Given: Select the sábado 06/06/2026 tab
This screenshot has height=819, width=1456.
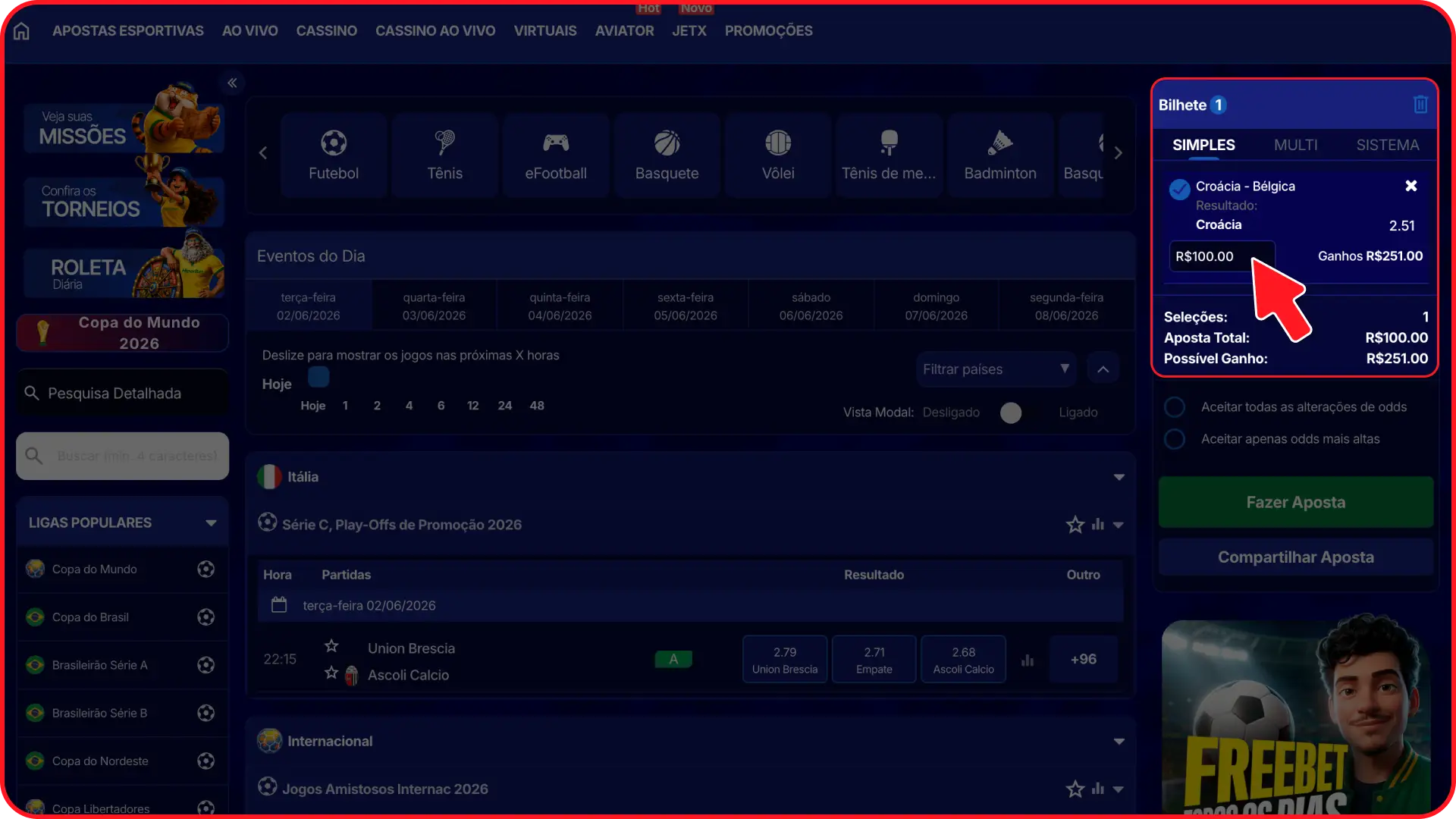Looking at the screenshot, I should (x=811, y=306).
